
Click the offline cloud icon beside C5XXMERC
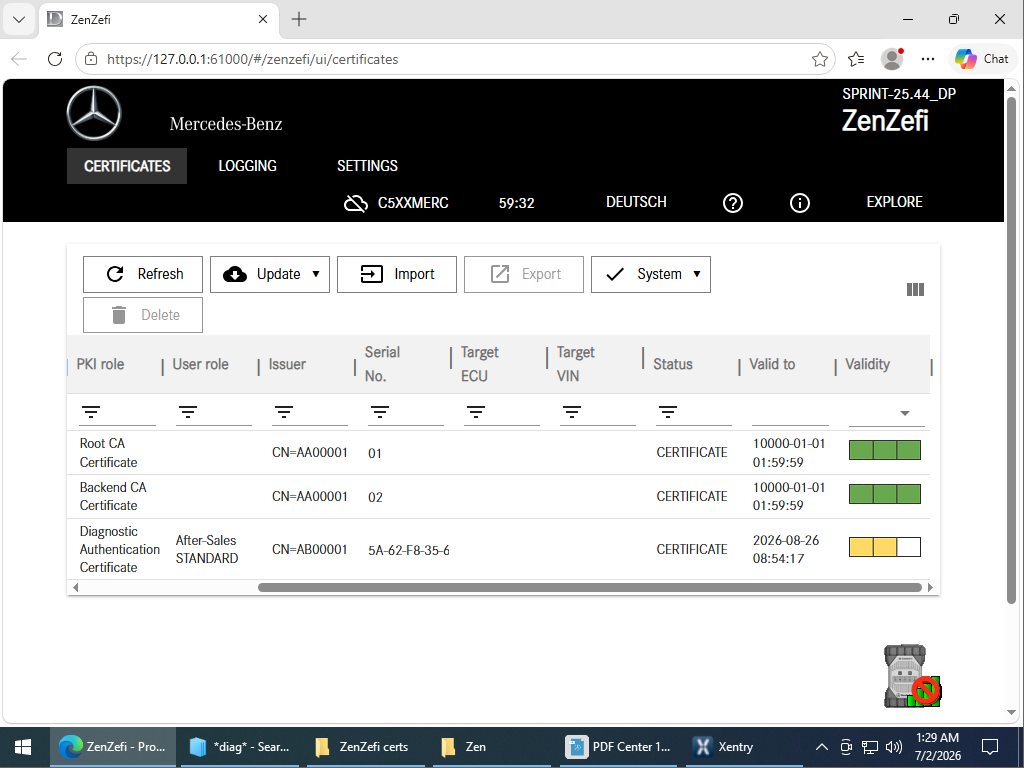[356, 204]
